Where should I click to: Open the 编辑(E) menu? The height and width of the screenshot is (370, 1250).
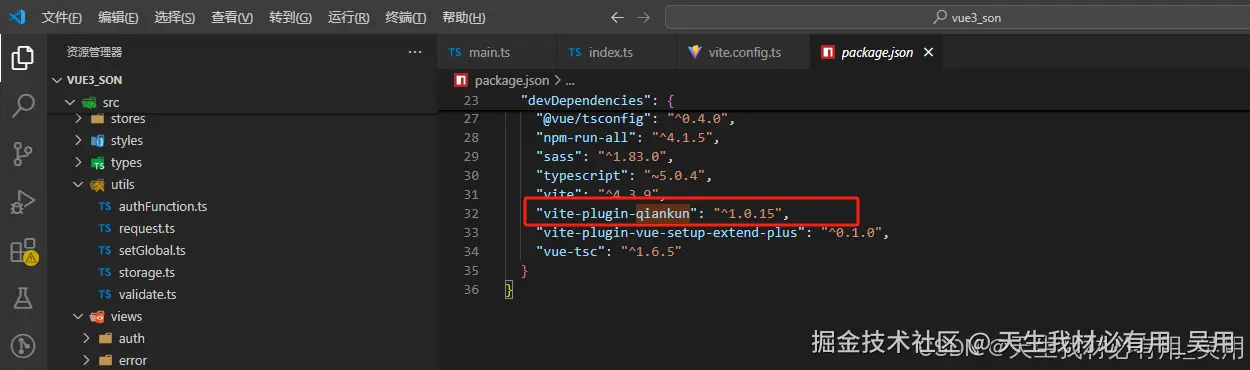pos(119,18)
